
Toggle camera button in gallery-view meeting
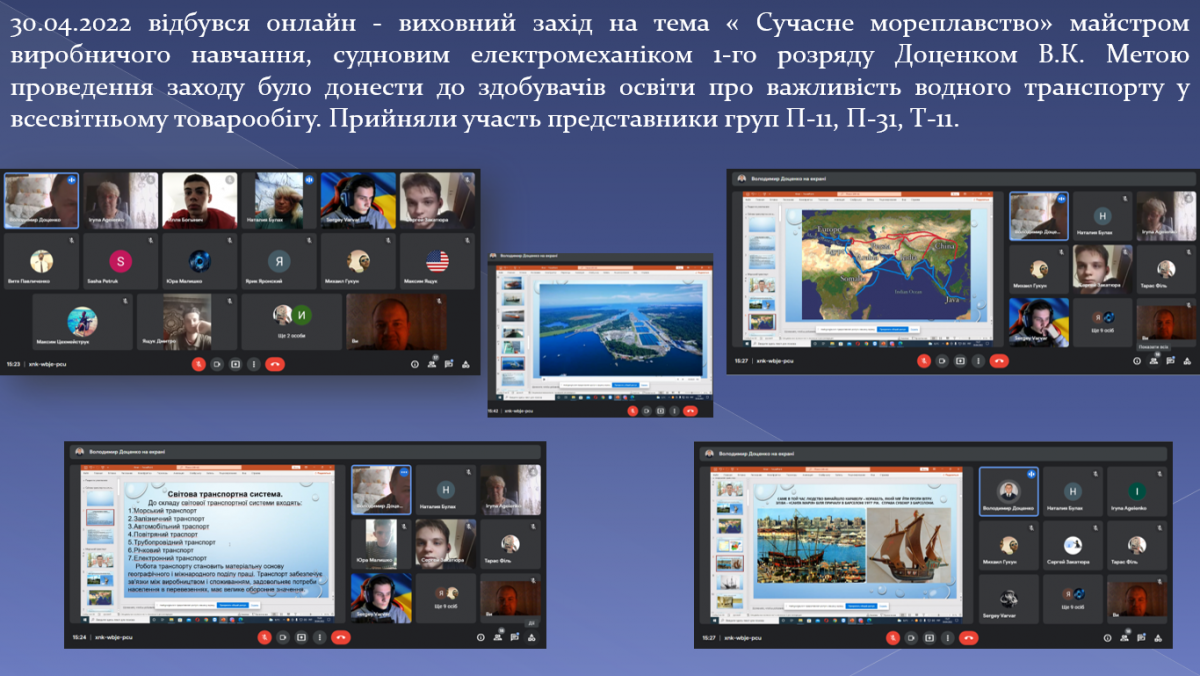tap(217, 364)
